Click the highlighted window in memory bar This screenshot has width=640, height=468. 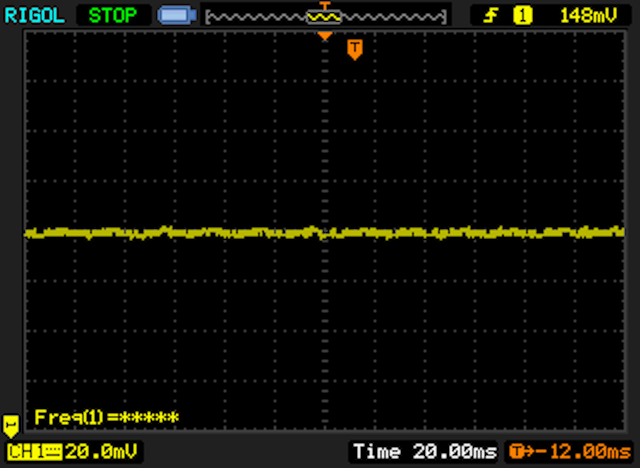(x=324, y=17)
